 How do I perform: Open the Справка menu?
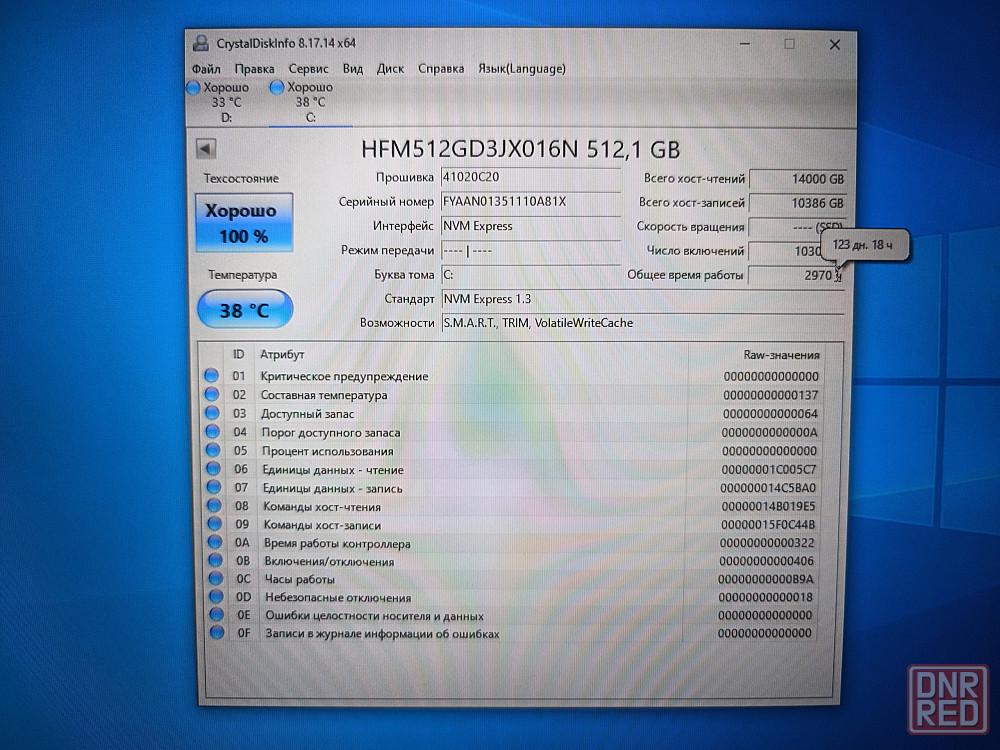coord(441,69)
